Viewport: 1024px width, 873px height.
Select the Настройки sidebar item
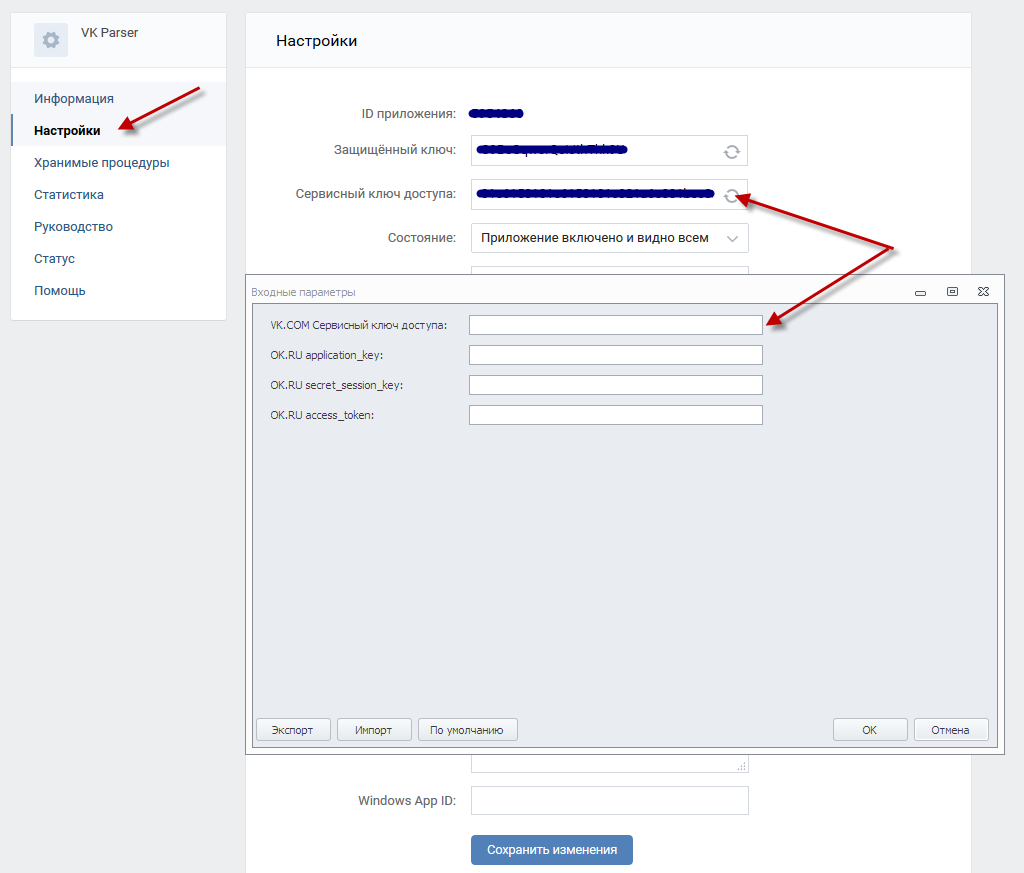click(x=67, y=130)
